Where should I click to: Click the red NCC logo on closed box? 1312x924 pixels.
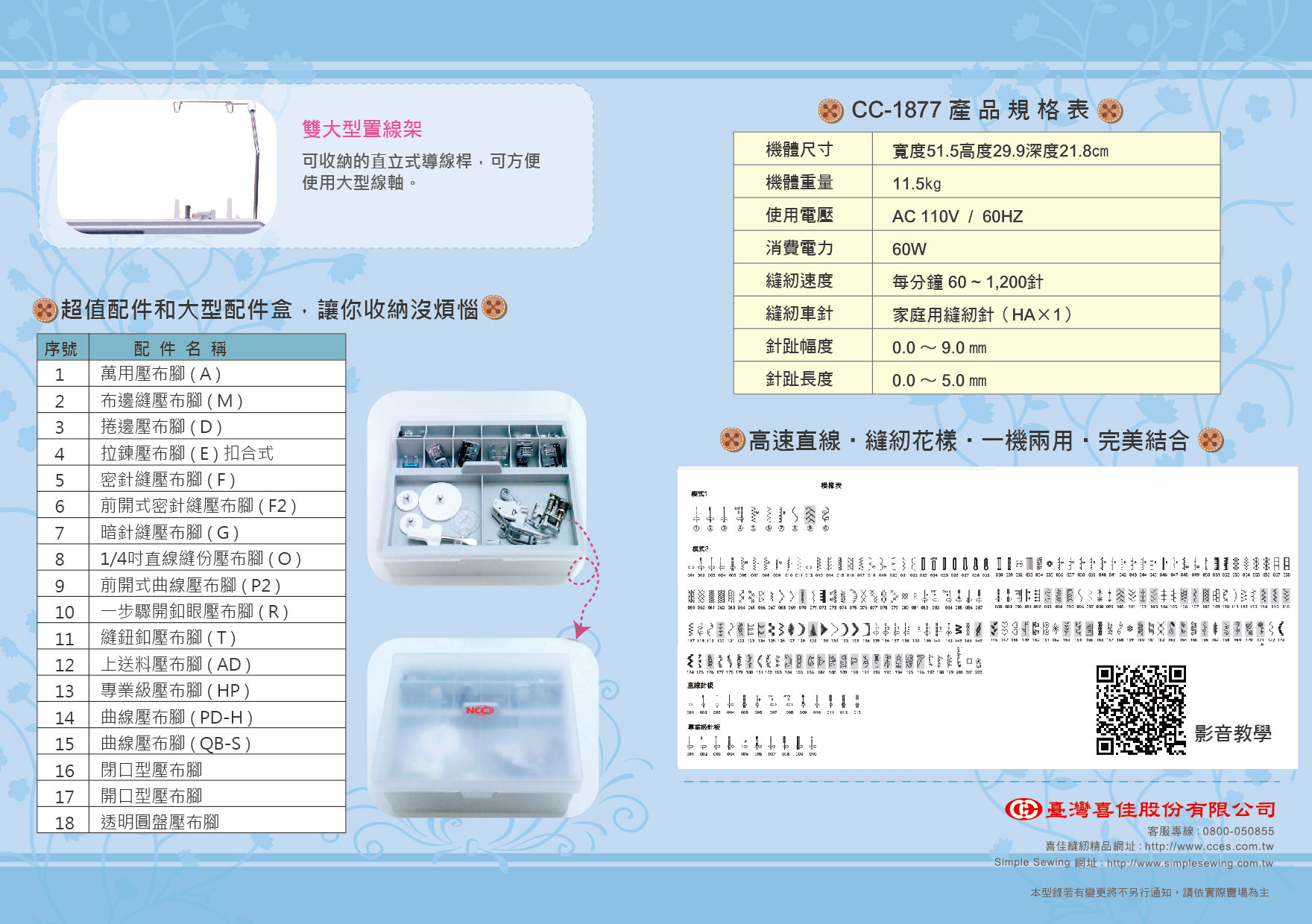tap(479, 710)
